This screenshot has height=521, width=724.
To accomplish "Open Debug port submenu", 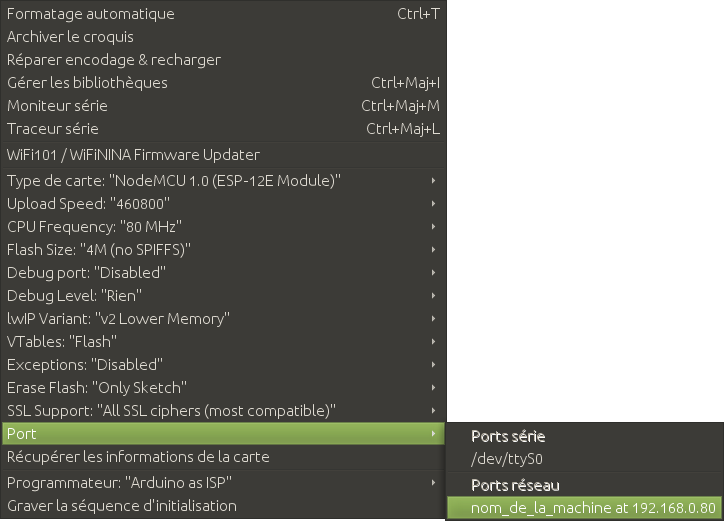I will [86, 273].
